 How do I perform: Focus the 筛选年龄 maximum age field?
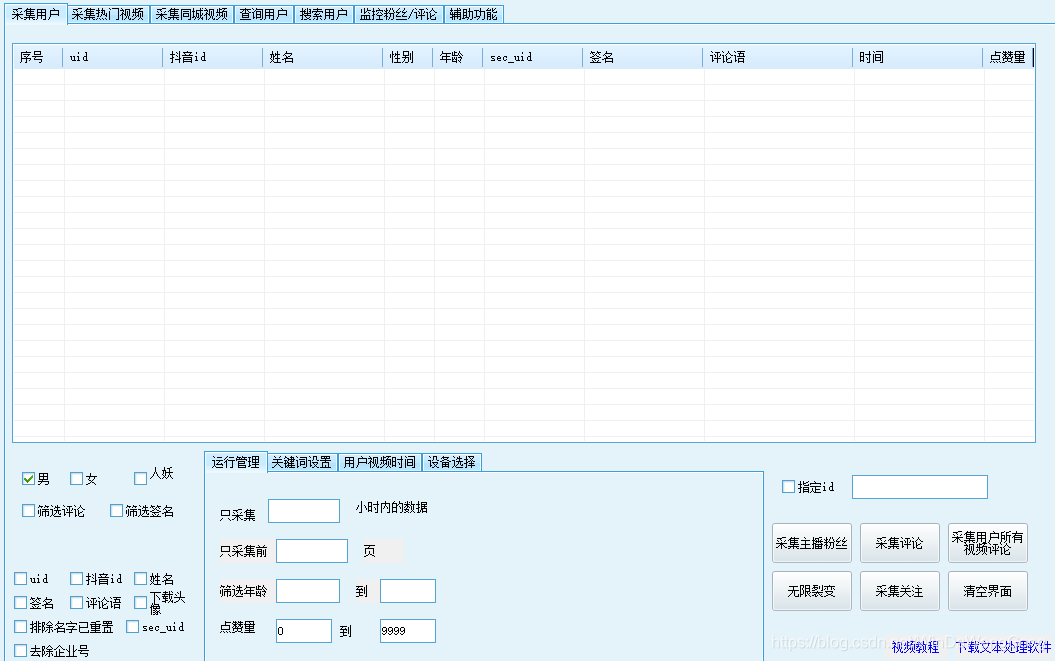[x=408, y=591]
